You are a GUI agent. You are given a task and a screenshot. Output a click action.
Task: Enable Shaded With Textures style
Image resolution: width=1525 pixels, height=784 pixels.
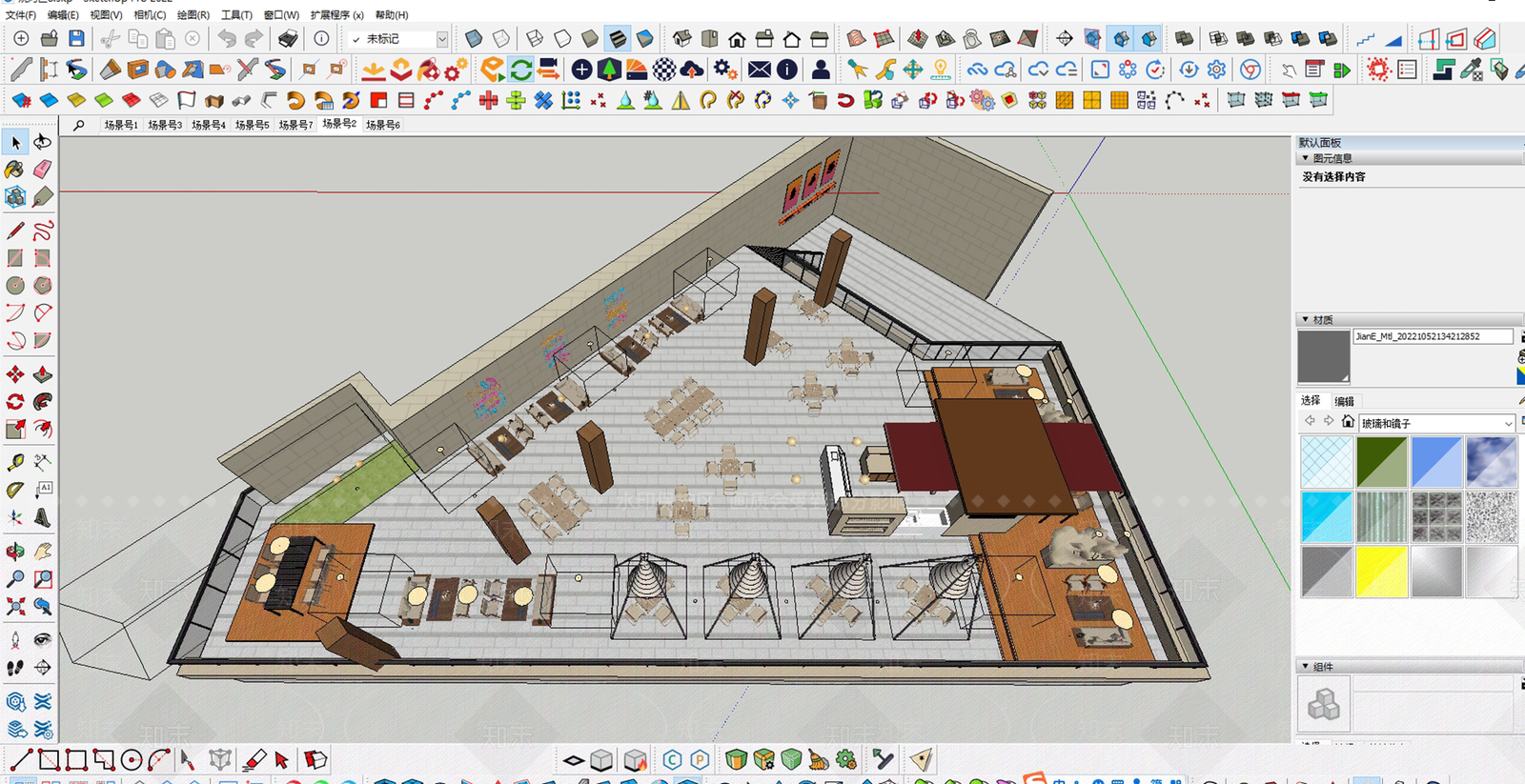[x=618, y=39]
